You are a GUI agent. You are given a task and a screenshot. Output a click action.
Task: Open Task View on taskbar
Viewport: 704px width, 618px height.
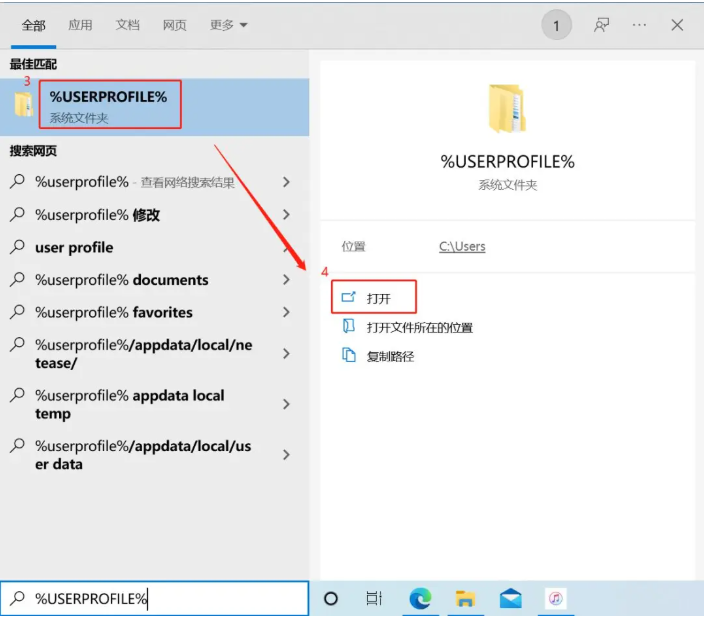374,599
